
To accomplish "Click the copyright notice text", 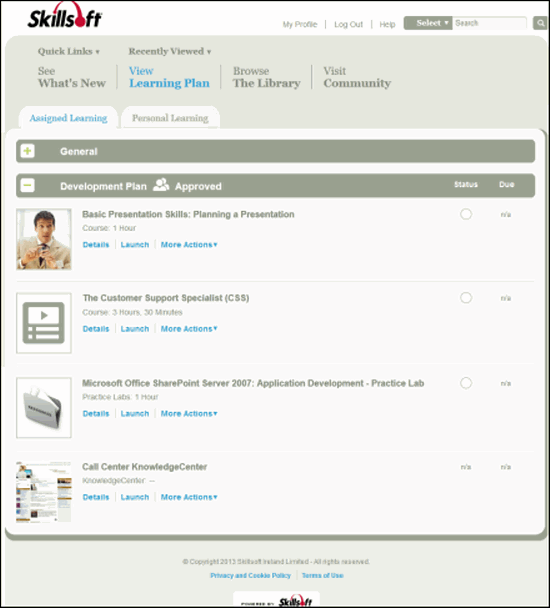I will (x=276, y=561).
